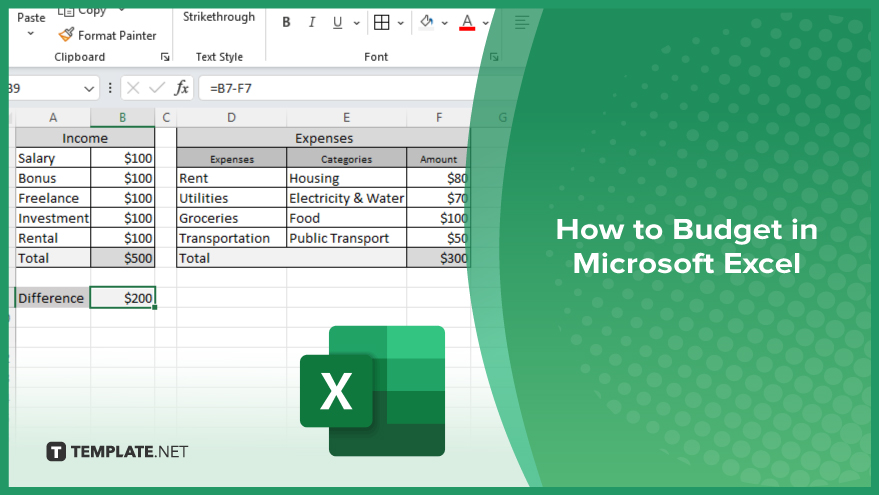Select the $500 income total cell

coord(122,258)
